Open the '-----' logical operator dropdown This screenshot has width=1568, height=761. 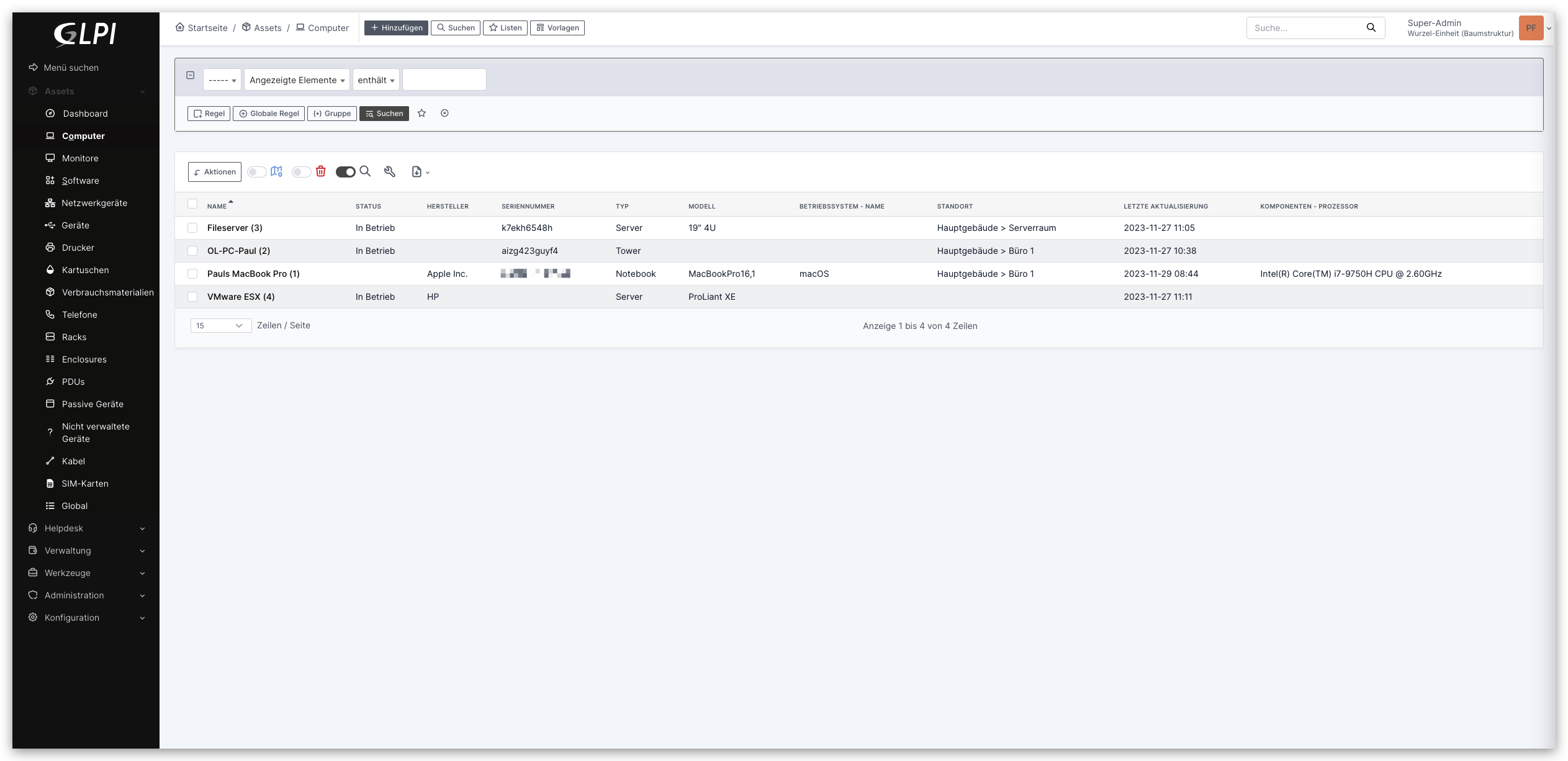click(222, 80)
